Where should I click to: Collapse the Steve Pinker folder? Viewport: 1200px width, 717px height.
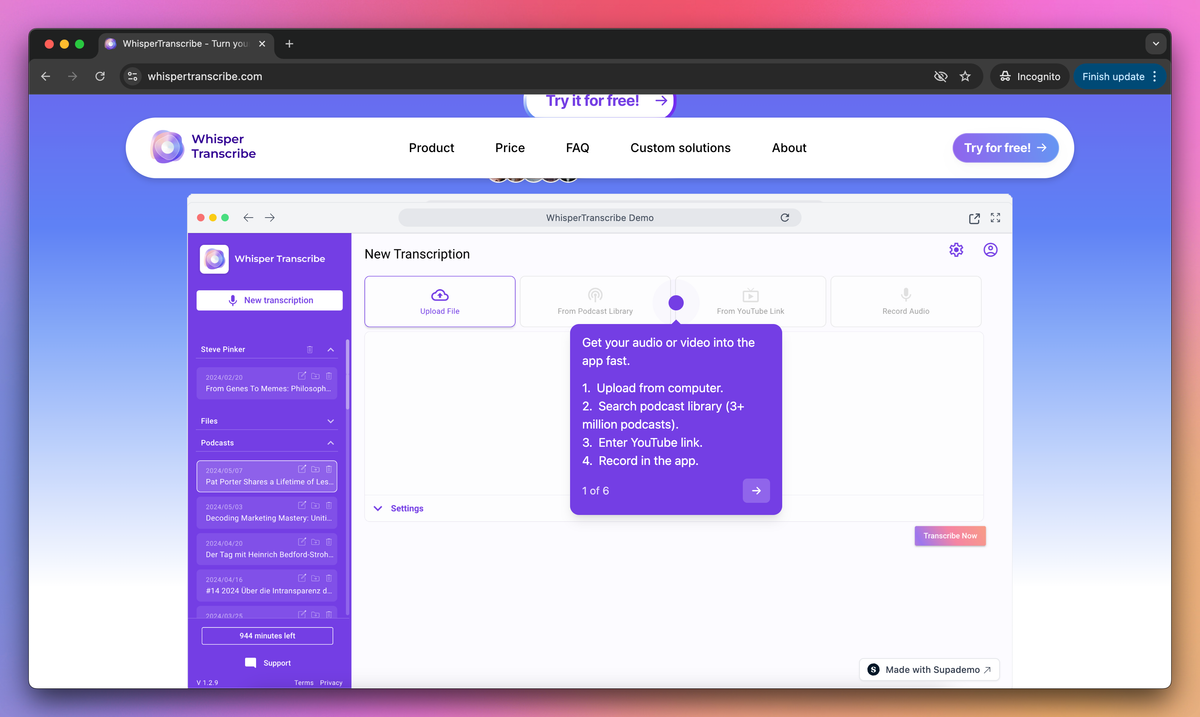coord(331,350)
